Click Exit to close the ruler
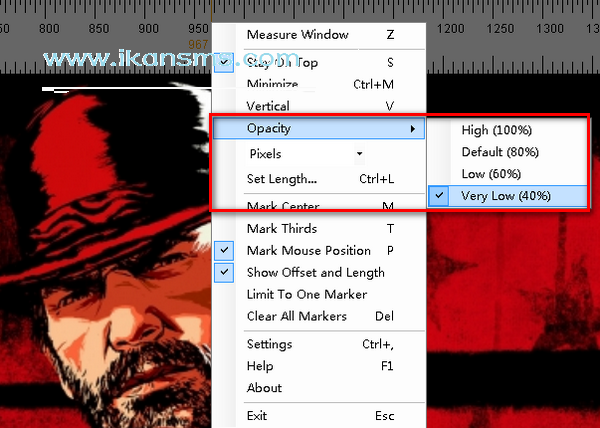This screenshot has height=428, width=600. [x=257, y=415]
